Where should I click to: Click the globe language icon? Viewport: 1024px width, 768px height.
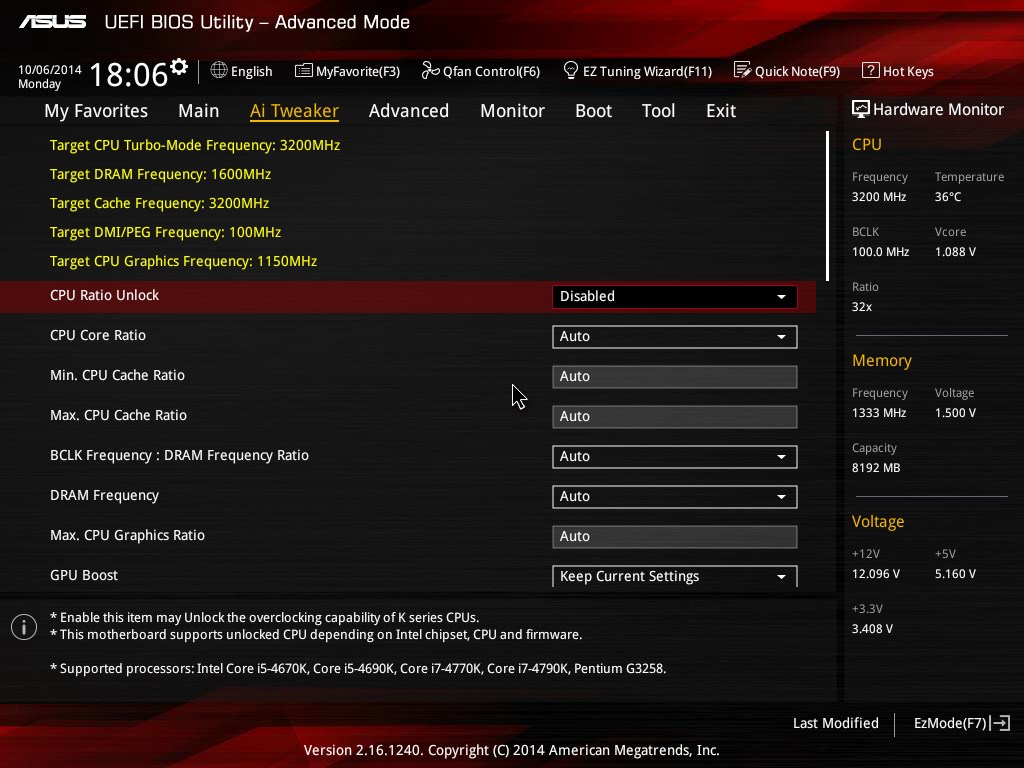[219, 70]
